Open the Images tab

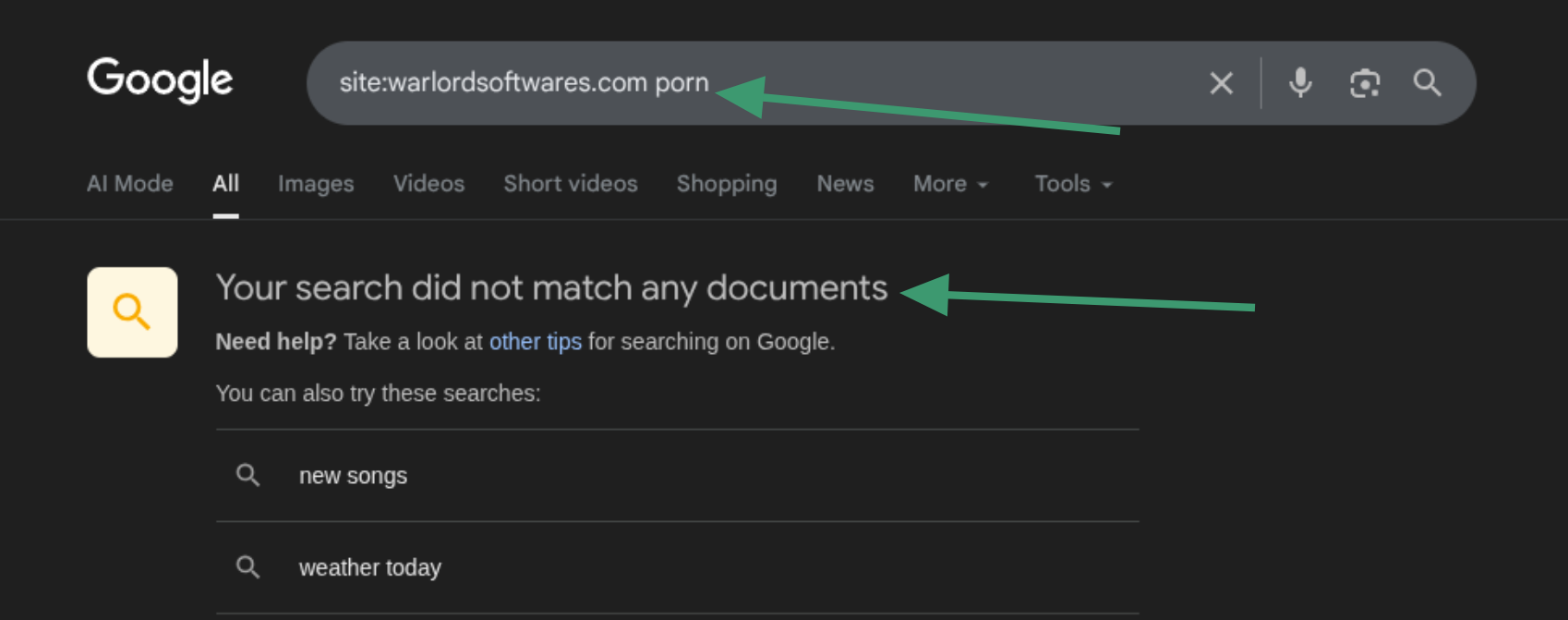(316, 184)
